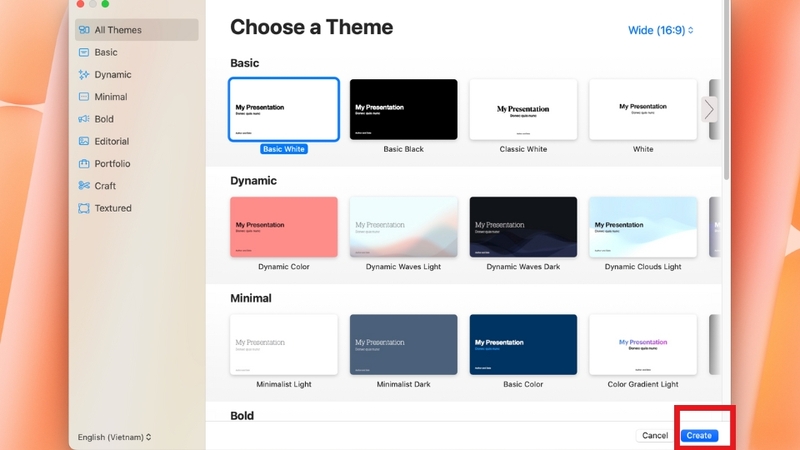Select the Minimalist Dark thumbnail
800x450 pixels.
pos(404,344)
